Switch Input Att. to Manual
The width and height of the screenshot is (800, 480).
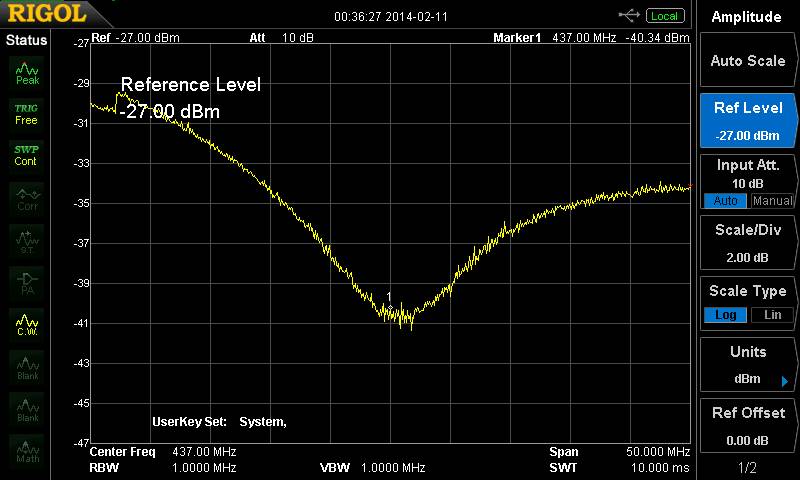[772, 201]
